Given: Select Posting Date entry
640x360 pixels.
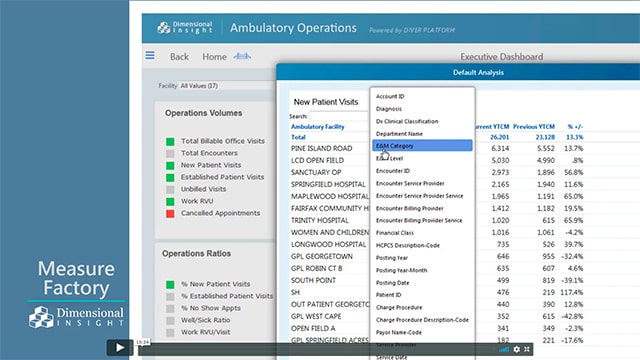Looking at the screenshot, I should (x=392, y=282).
